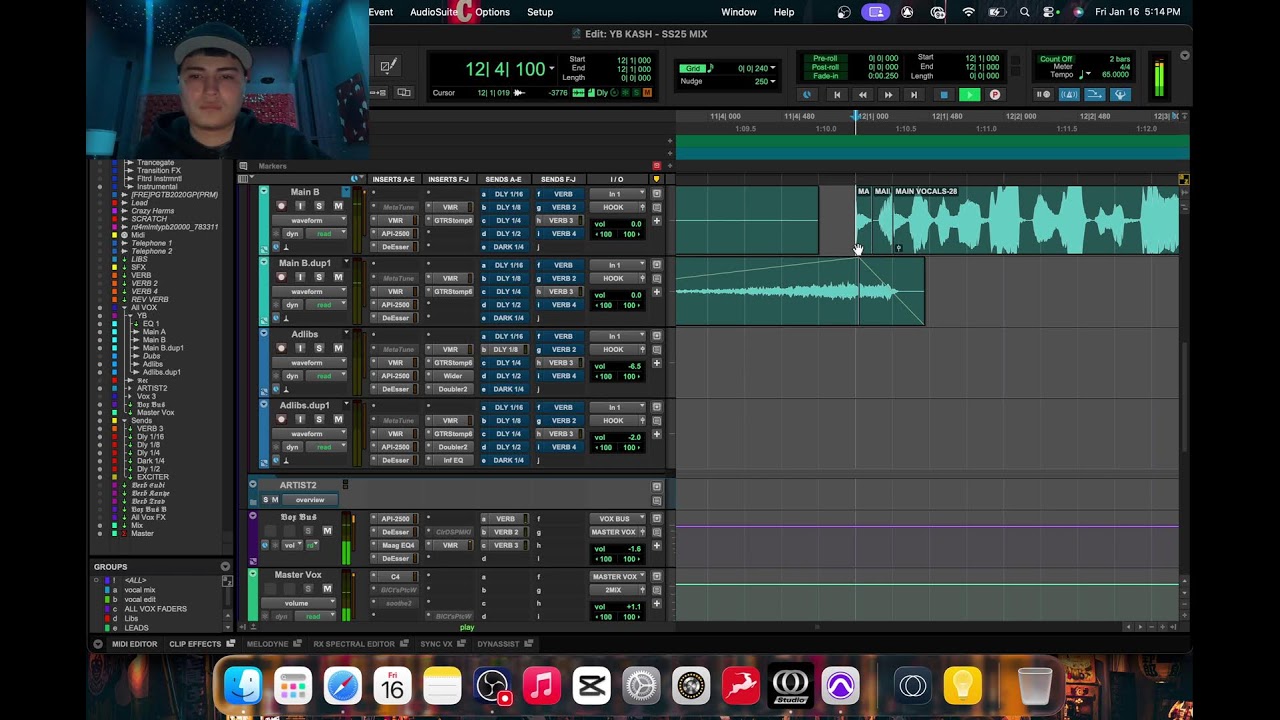
Task: Click Return to Zero transport button
Action: click(837, 95)
